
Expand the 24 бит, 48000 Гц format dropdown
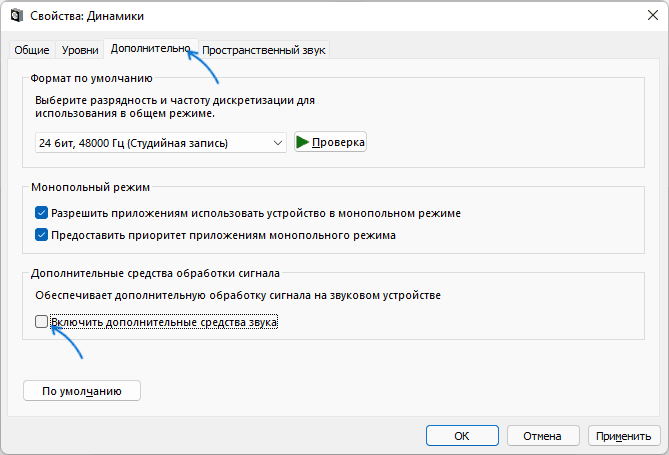pos(160,143)
